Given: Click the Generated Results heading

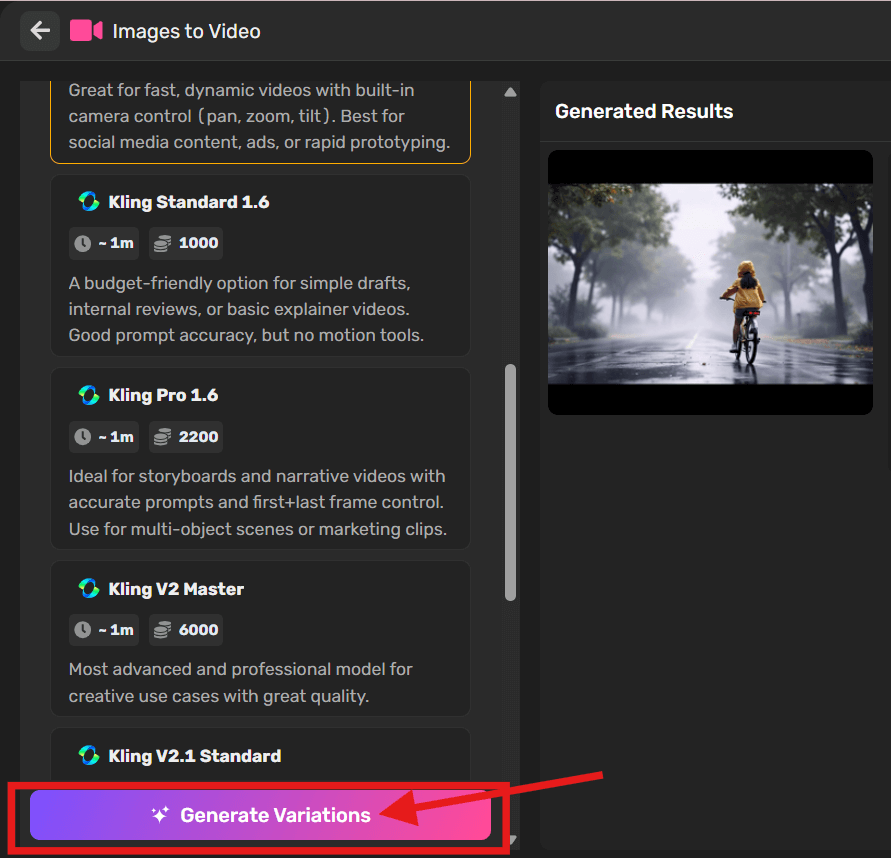Looking at the screenshot, I should (x=644, y=111).
